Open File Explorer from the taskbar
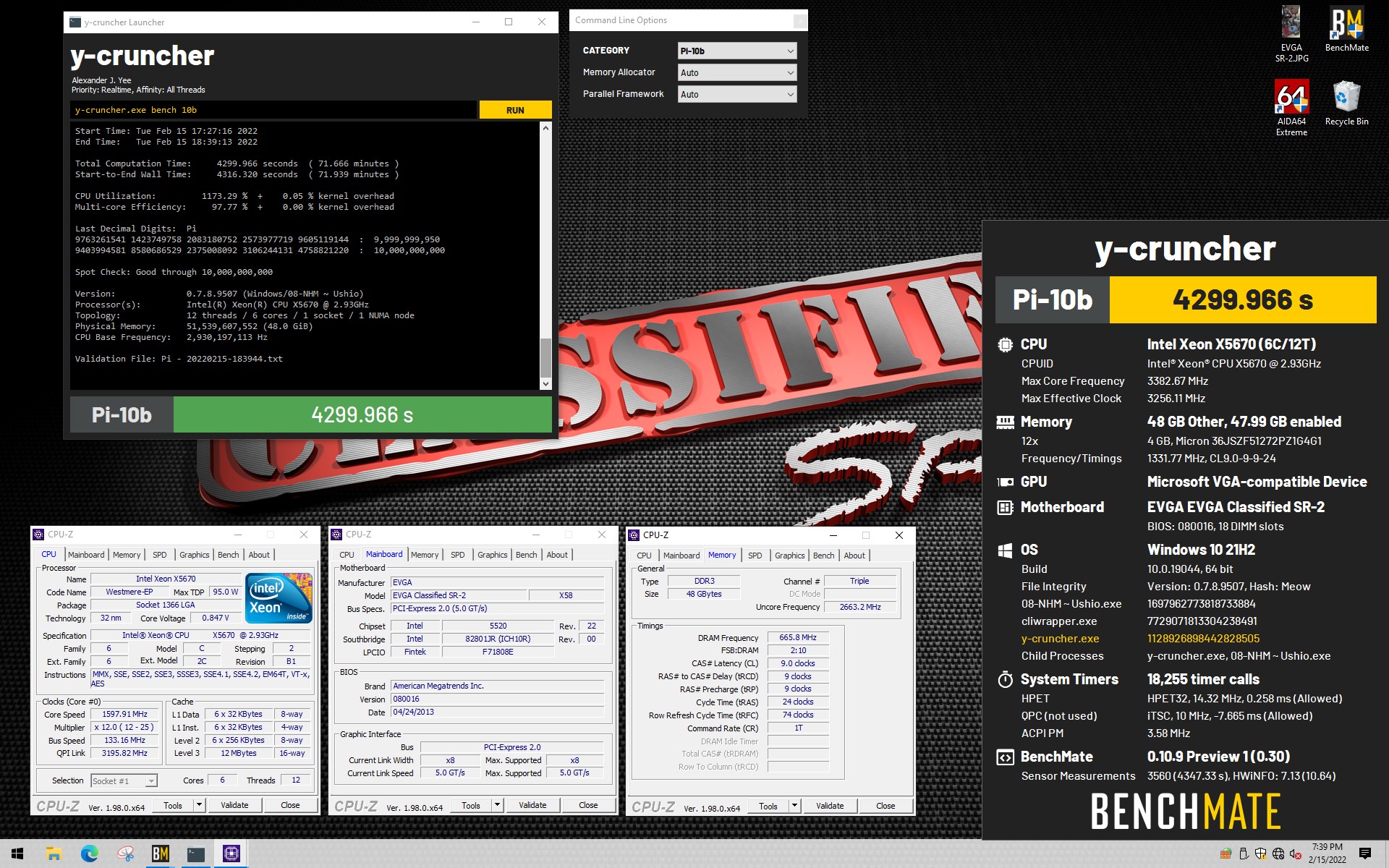1389x868 pixels. (54, 854)
